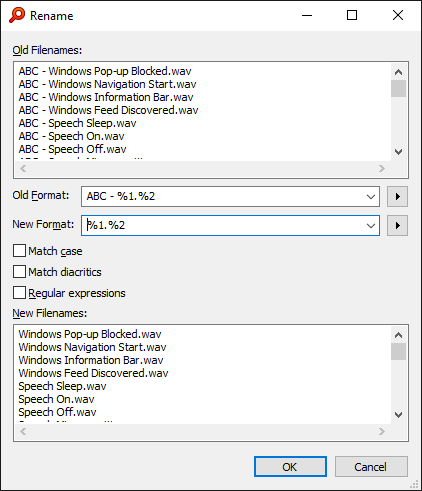Open the New Format arrow menu button

(x=397, y=226)
